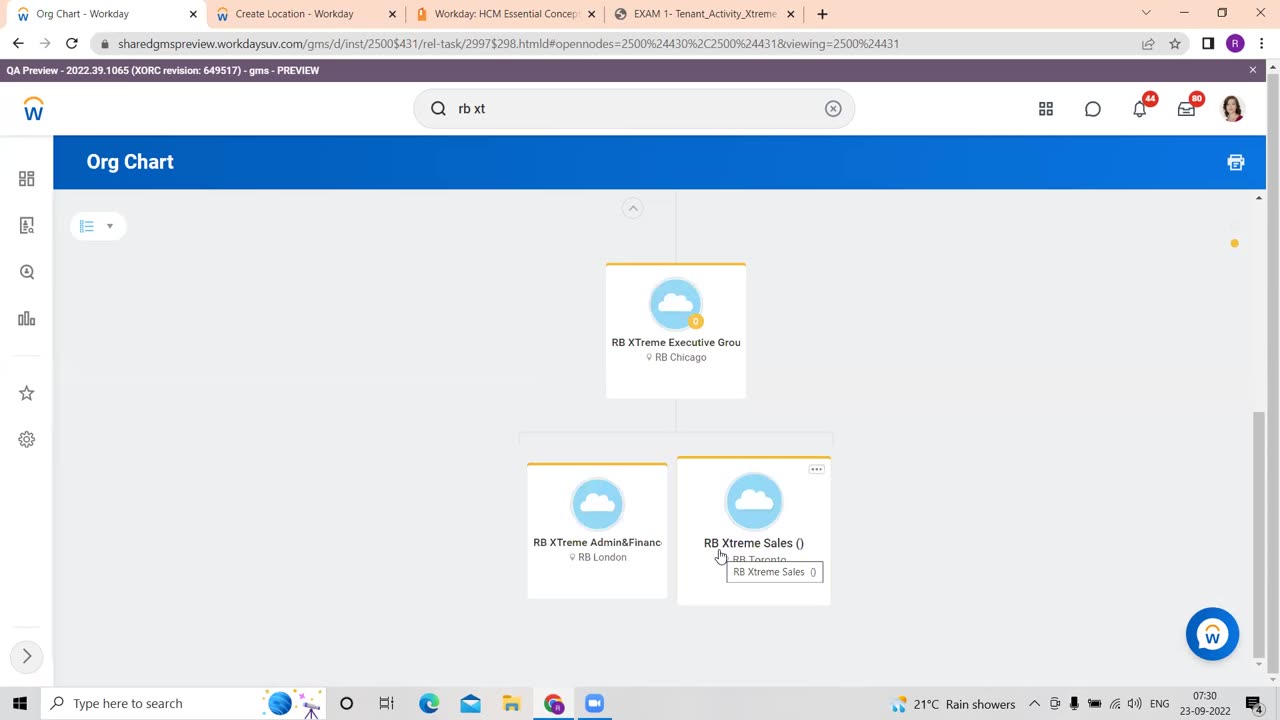Open the inbox with 80 items
The height and width of the screenshot is (720, 1280).
[x=1188, y=107]
